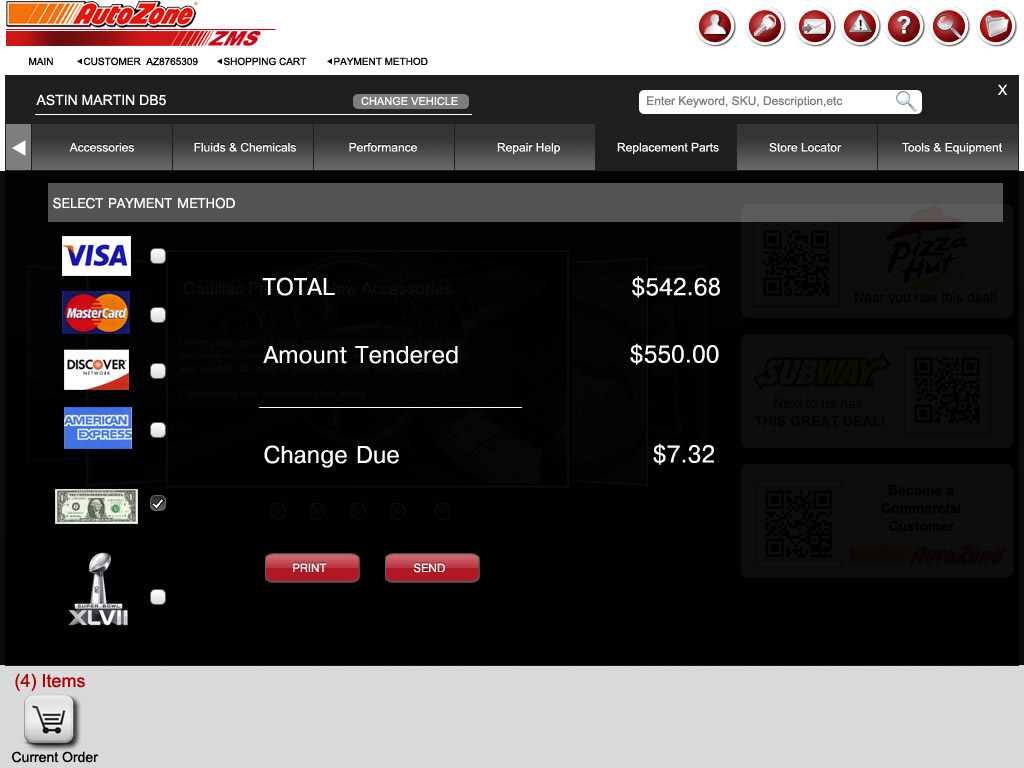Open the mail envelope icon

pos(815,27)
